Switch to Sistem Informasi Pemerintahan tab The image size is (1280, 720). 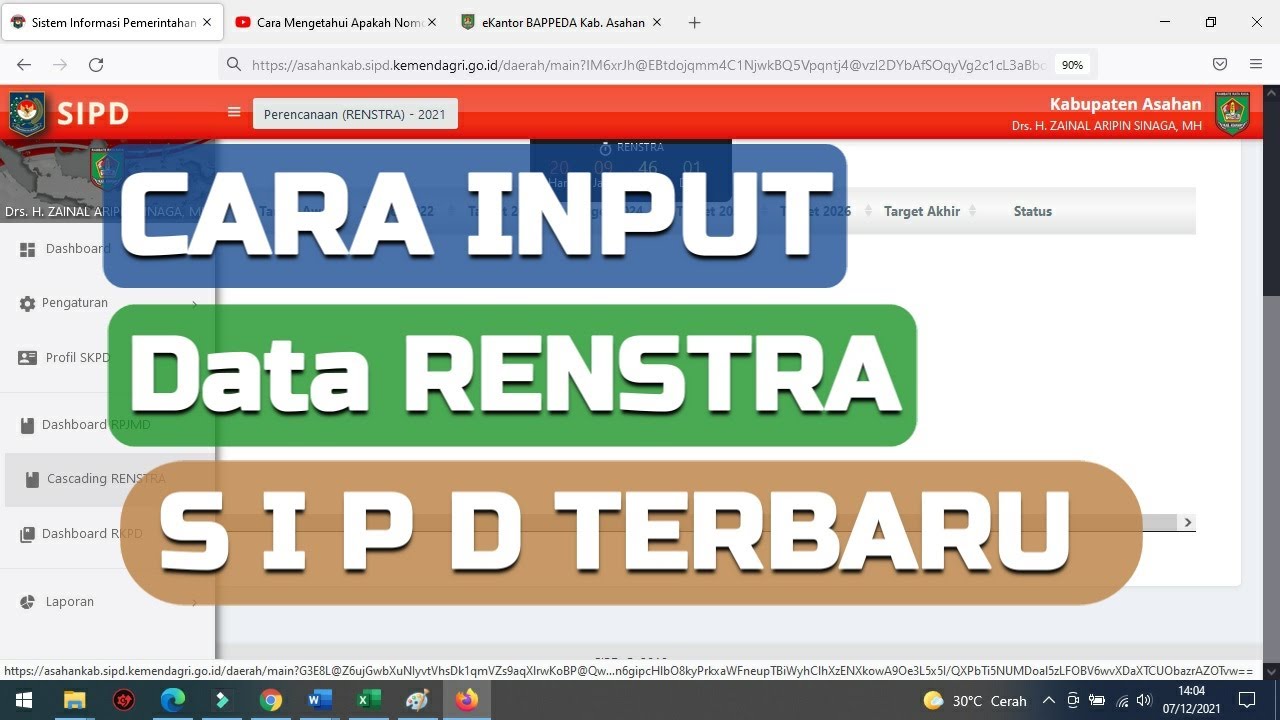(x=113, y=22)
